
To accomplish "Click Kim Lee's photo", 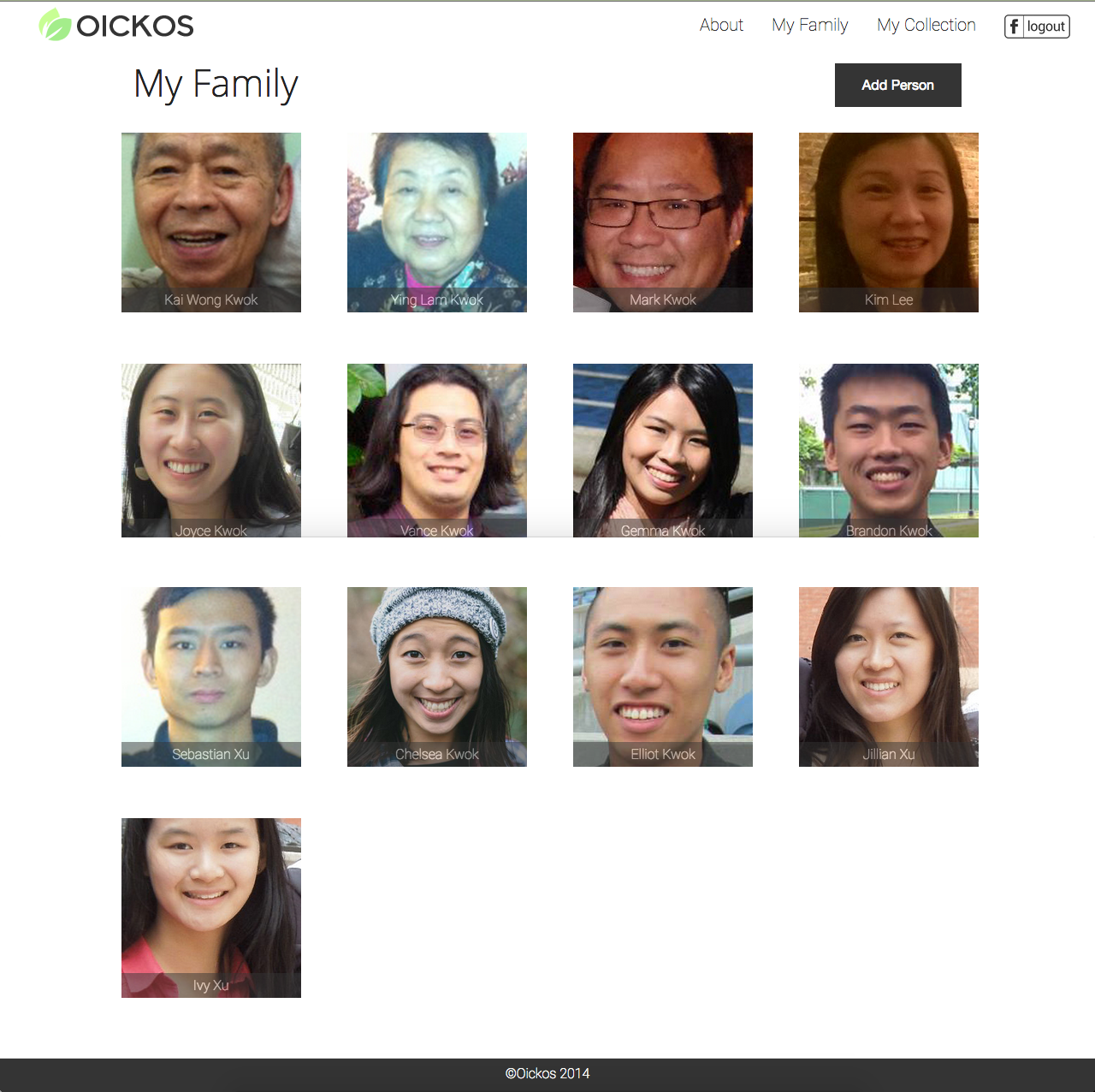I will pos(889,223).
